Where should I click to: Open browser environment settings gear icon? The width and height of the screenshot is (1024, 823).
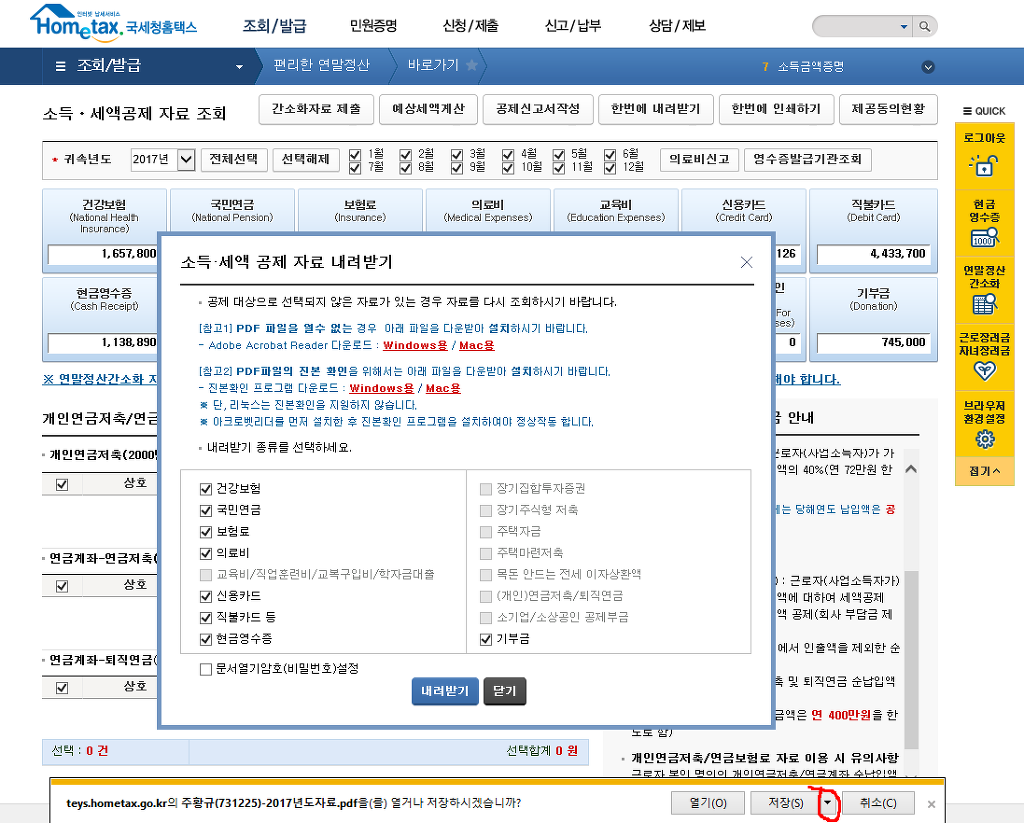click(985, 440)
